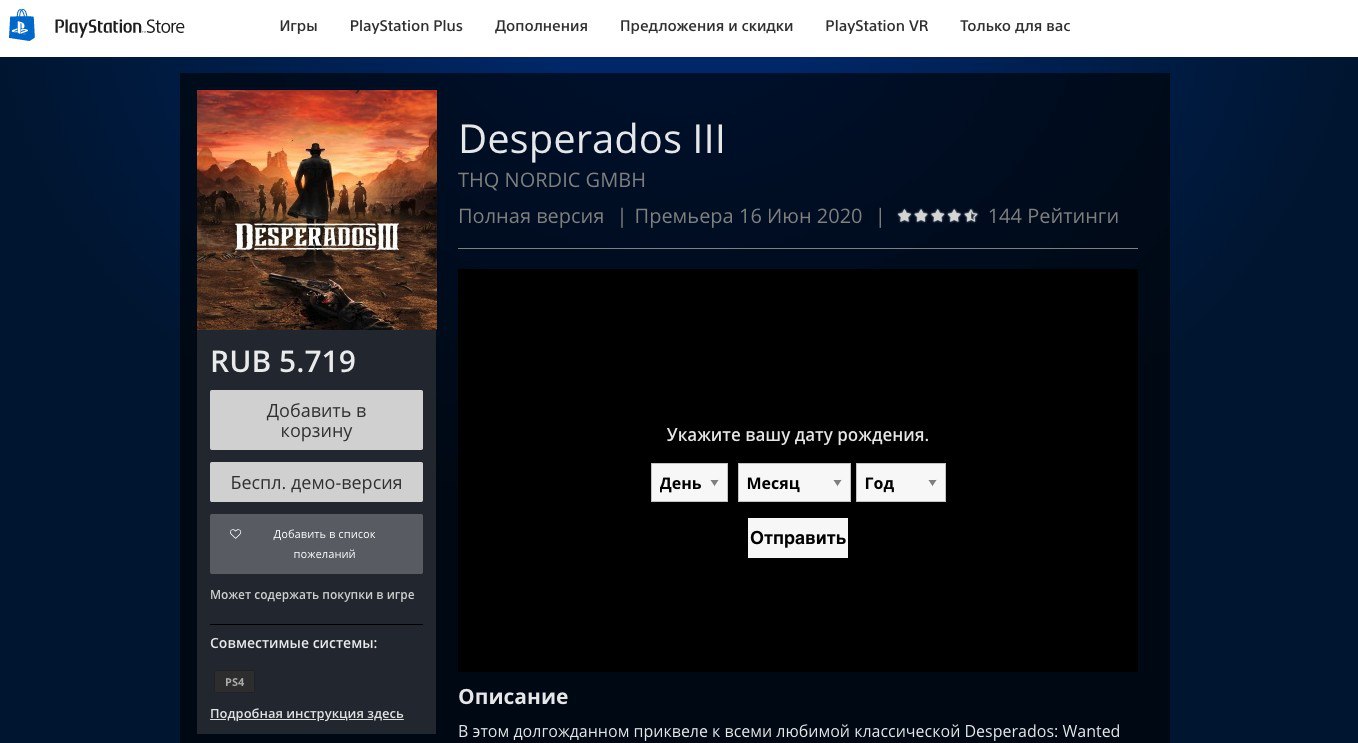The width and height of the screenshot is (1358, 743).
Task: Open the Дополнения menu
Action: click(x=541, y=26)
